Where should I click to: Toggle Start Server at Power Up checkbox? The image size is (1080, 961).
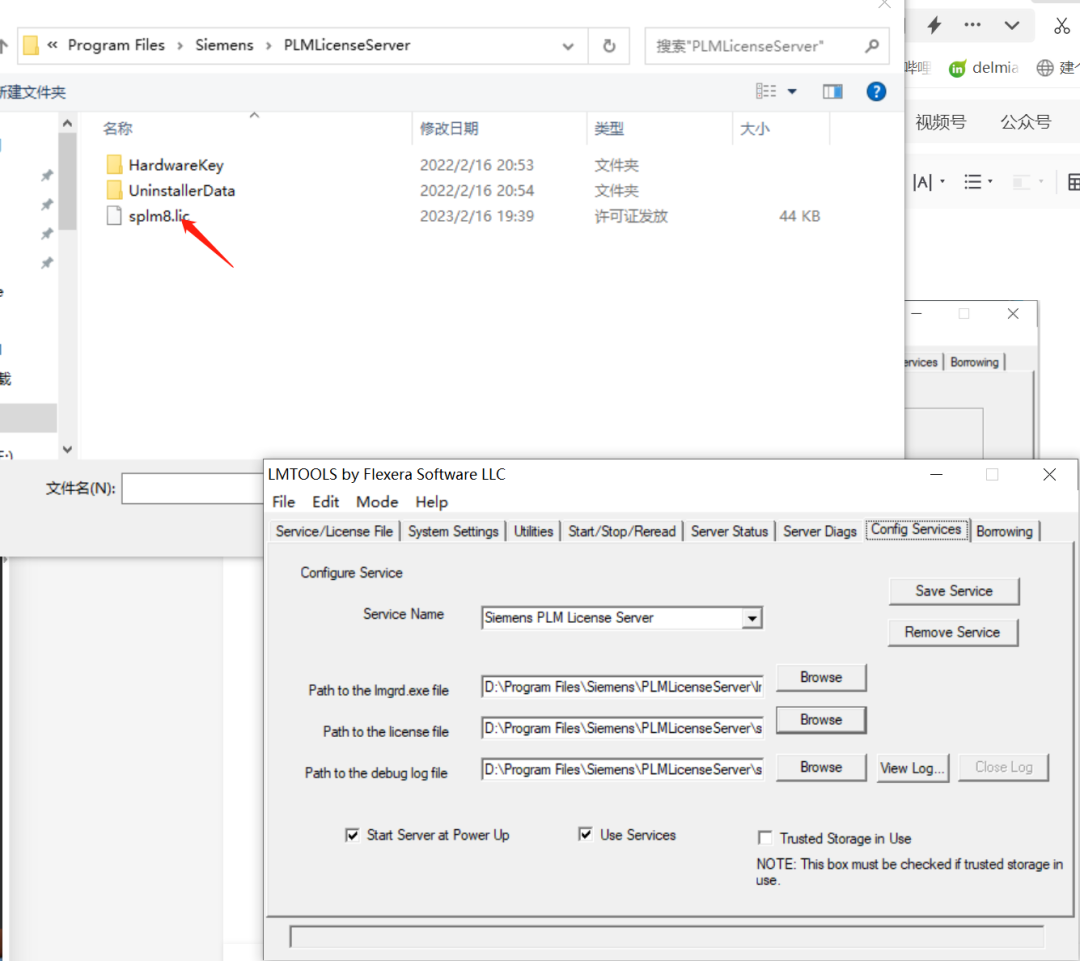(352, 835)
